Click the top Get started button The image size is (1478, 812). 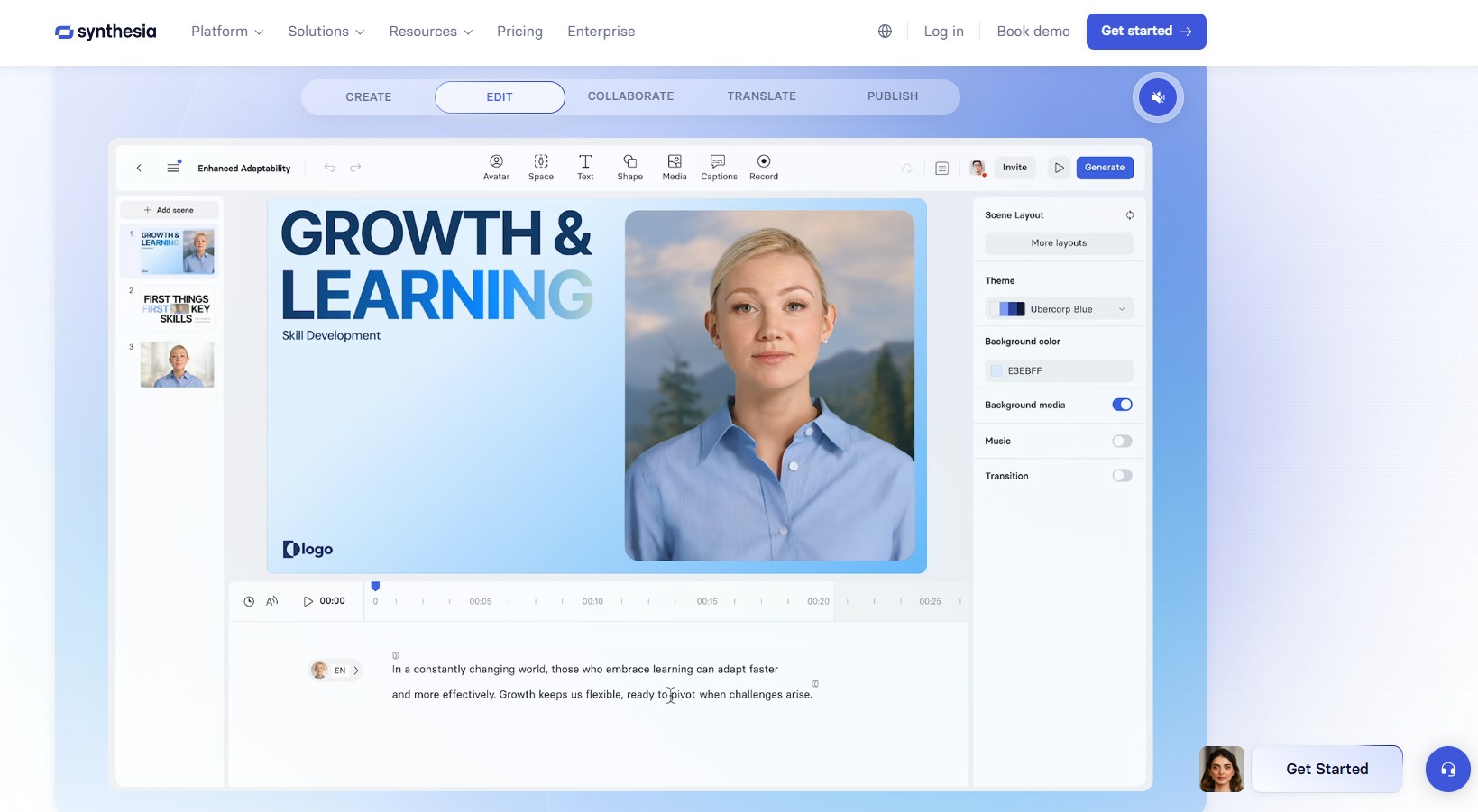(x=1146, y=32)
